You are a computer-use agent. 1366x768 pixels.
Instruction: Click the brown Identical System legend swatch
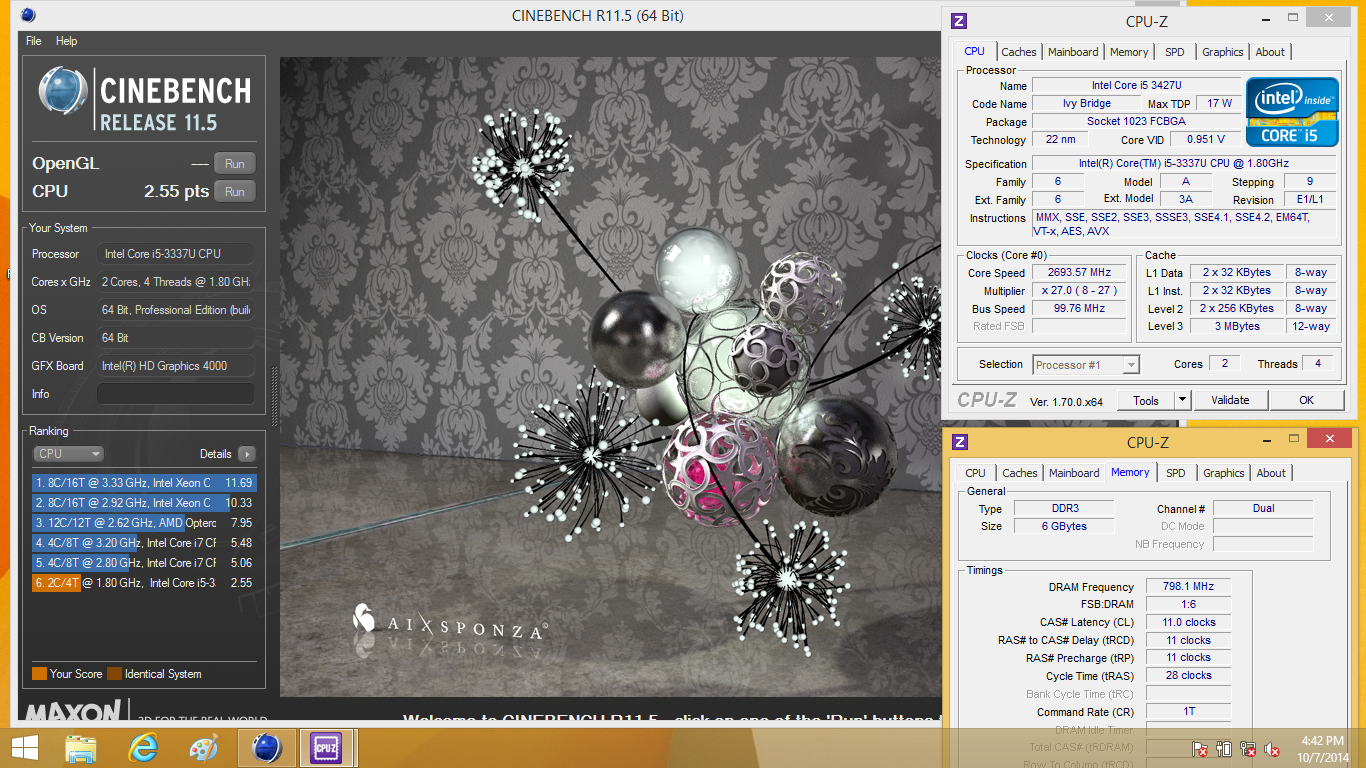tap(114, 674)
